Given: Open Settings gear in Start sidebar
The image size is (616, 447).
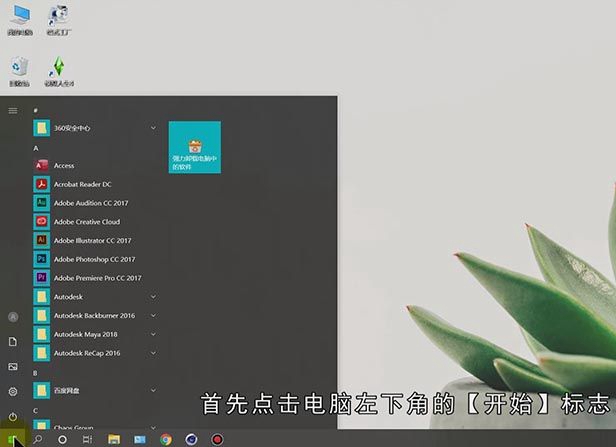Looking at the screenshot, I should pos(13,392).
